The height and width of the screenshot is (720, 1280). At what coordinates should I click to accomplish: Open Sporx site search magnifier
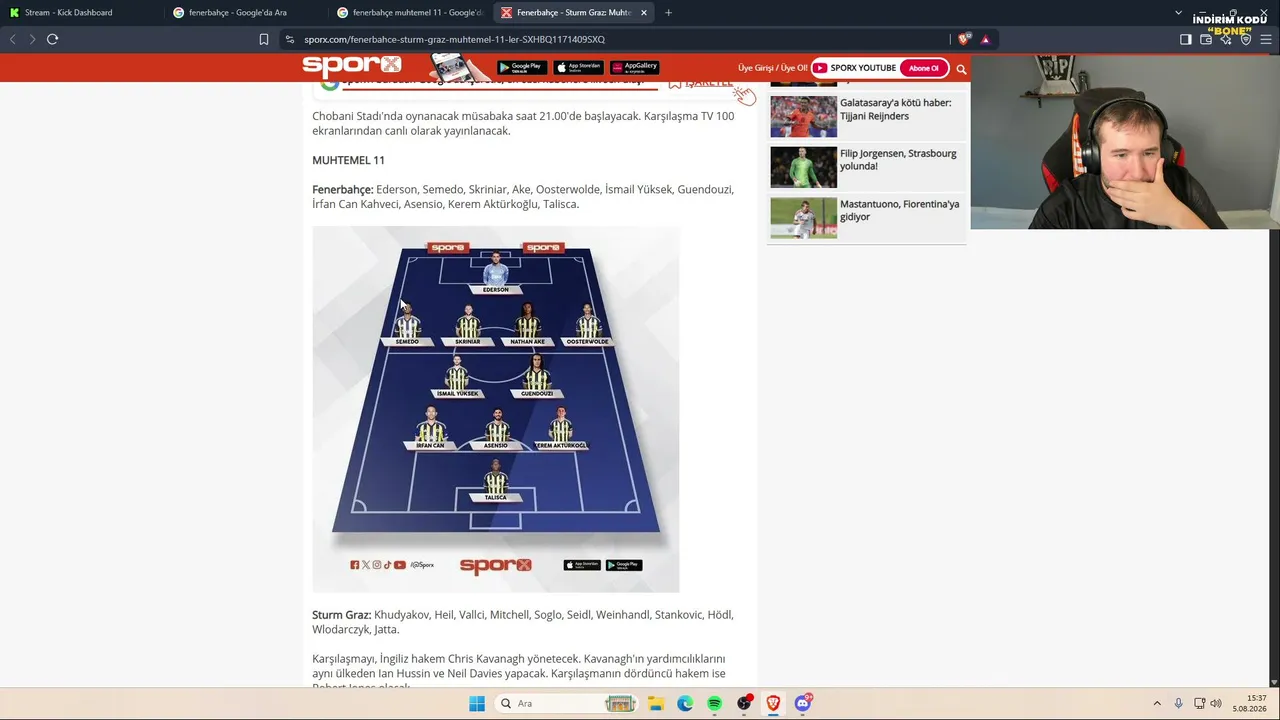click(961, 69)
